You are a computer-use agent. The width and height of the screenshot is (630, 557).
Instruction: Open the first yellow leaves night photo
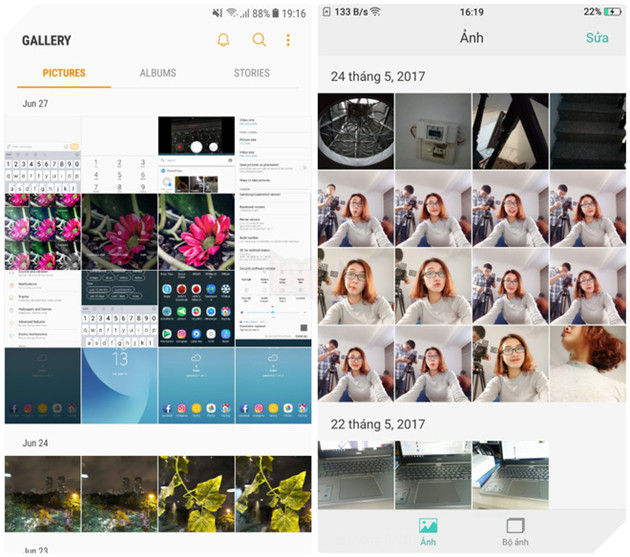pos(196,493)
